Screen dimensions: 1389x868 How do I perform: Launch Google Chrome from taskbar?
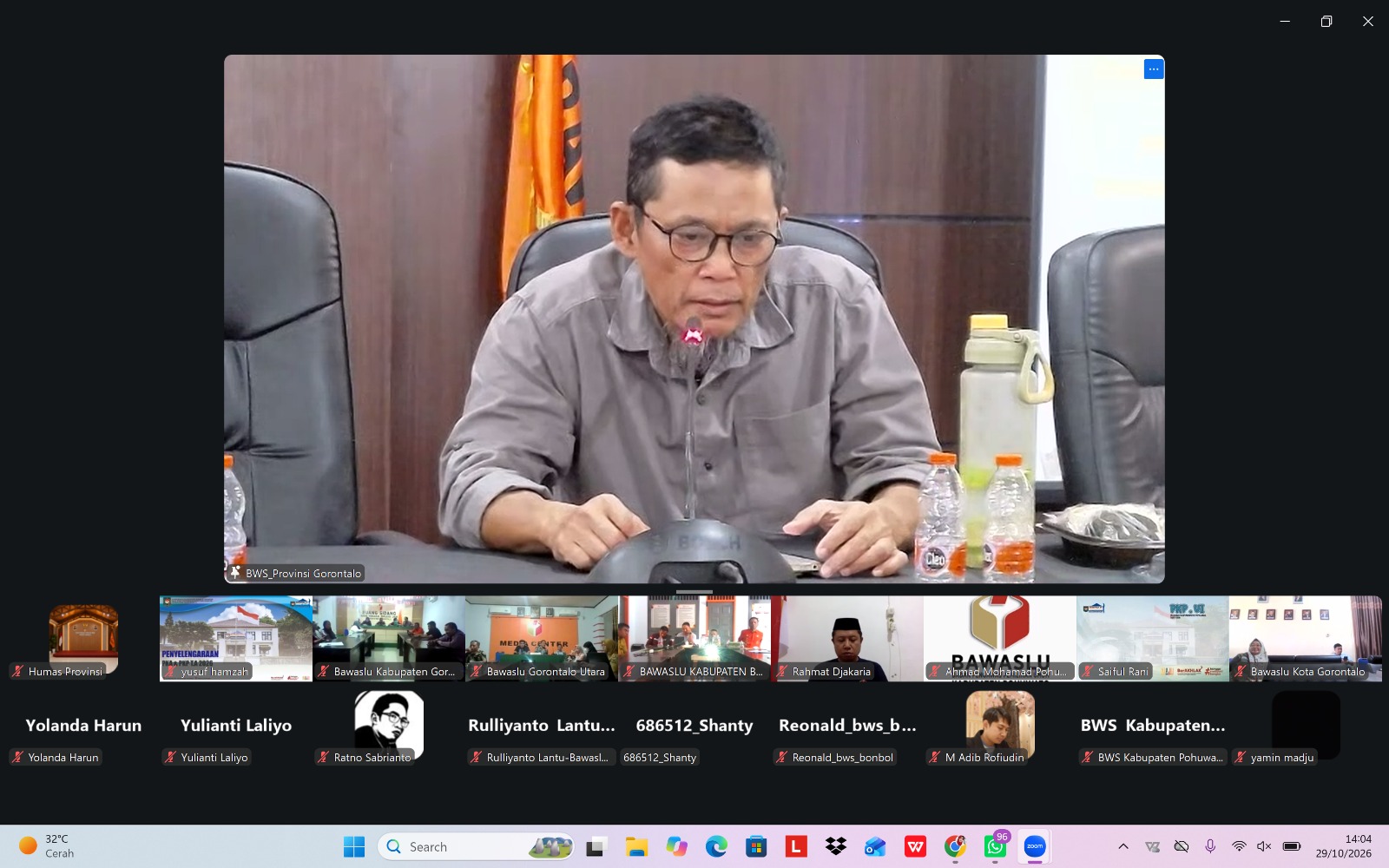(x=955, y=846)
